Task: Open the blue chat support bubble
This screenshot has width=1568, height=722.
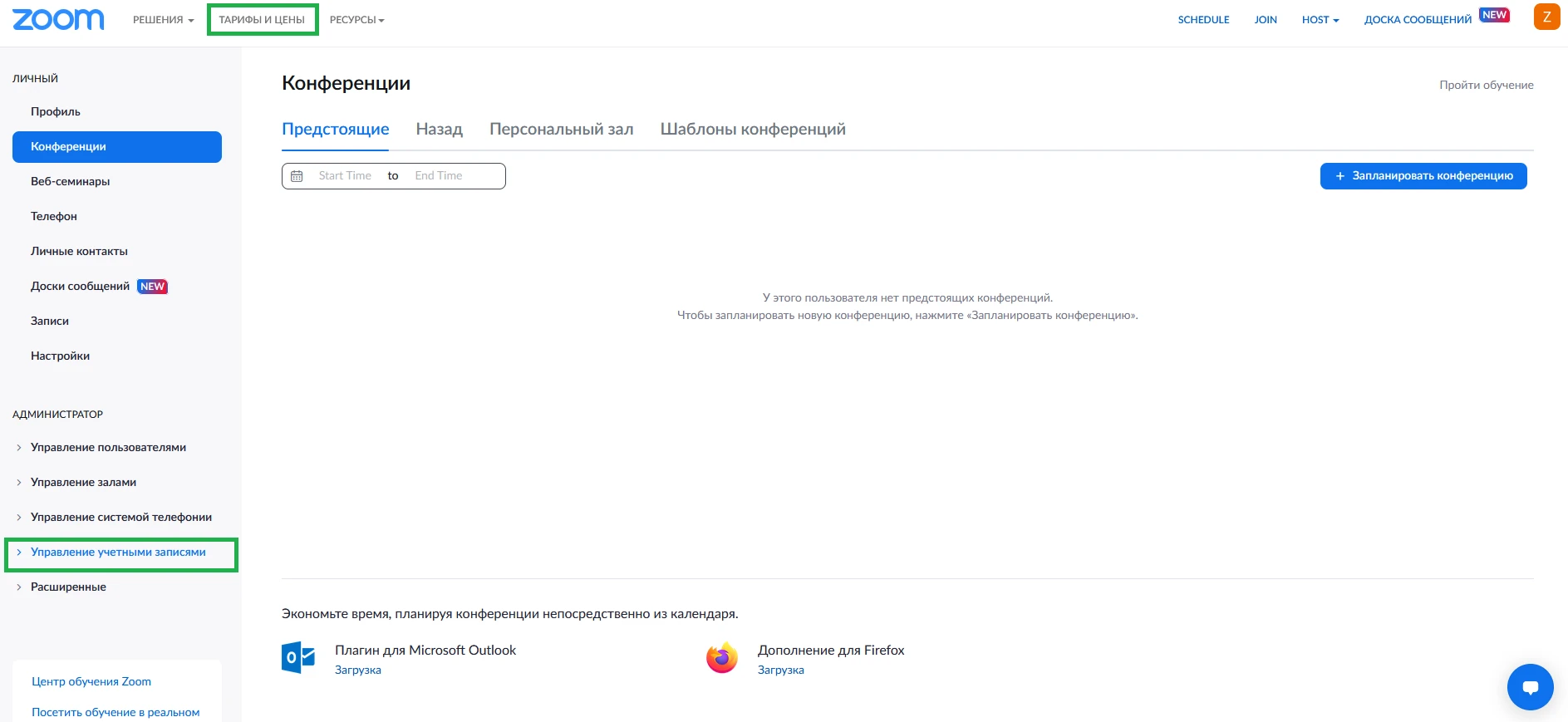Action: click(1530, 687)
